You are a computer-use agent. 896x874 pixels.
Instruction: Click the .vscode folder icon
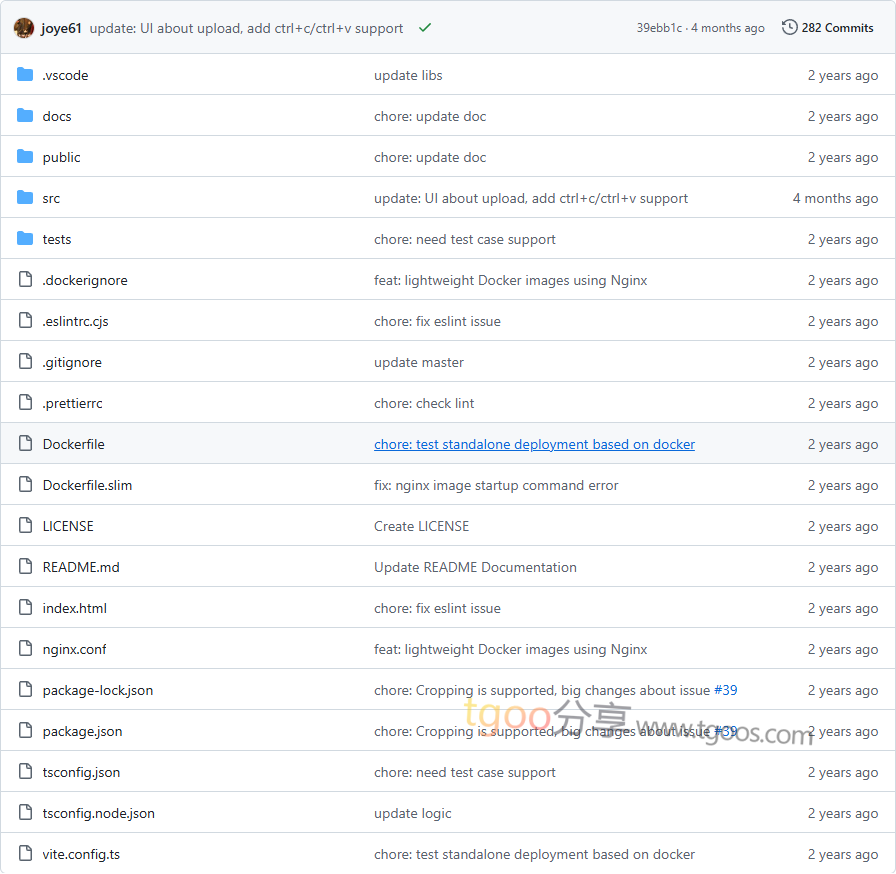(25, 75)
